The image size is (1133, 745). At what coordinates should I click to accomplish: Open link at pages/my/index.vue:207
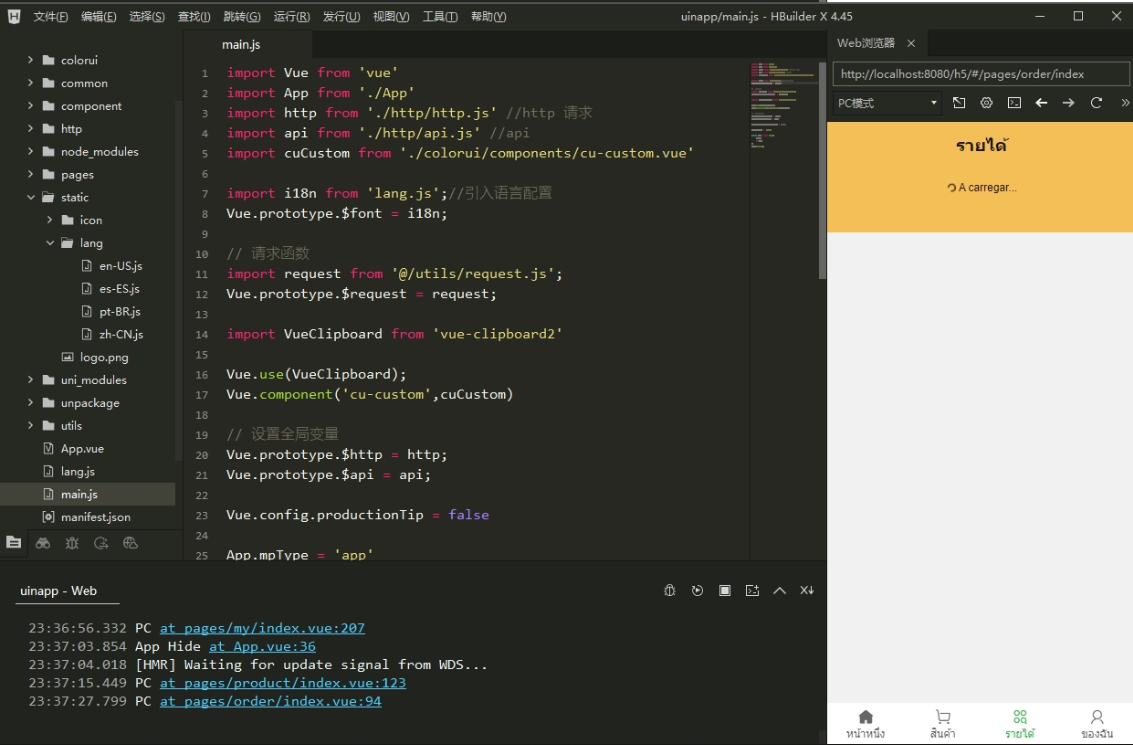(262, 628)
